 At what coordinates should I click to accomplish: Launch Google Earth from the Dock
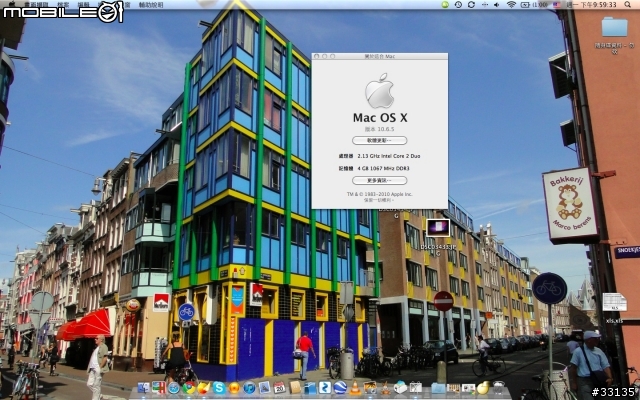pos(340,387)
